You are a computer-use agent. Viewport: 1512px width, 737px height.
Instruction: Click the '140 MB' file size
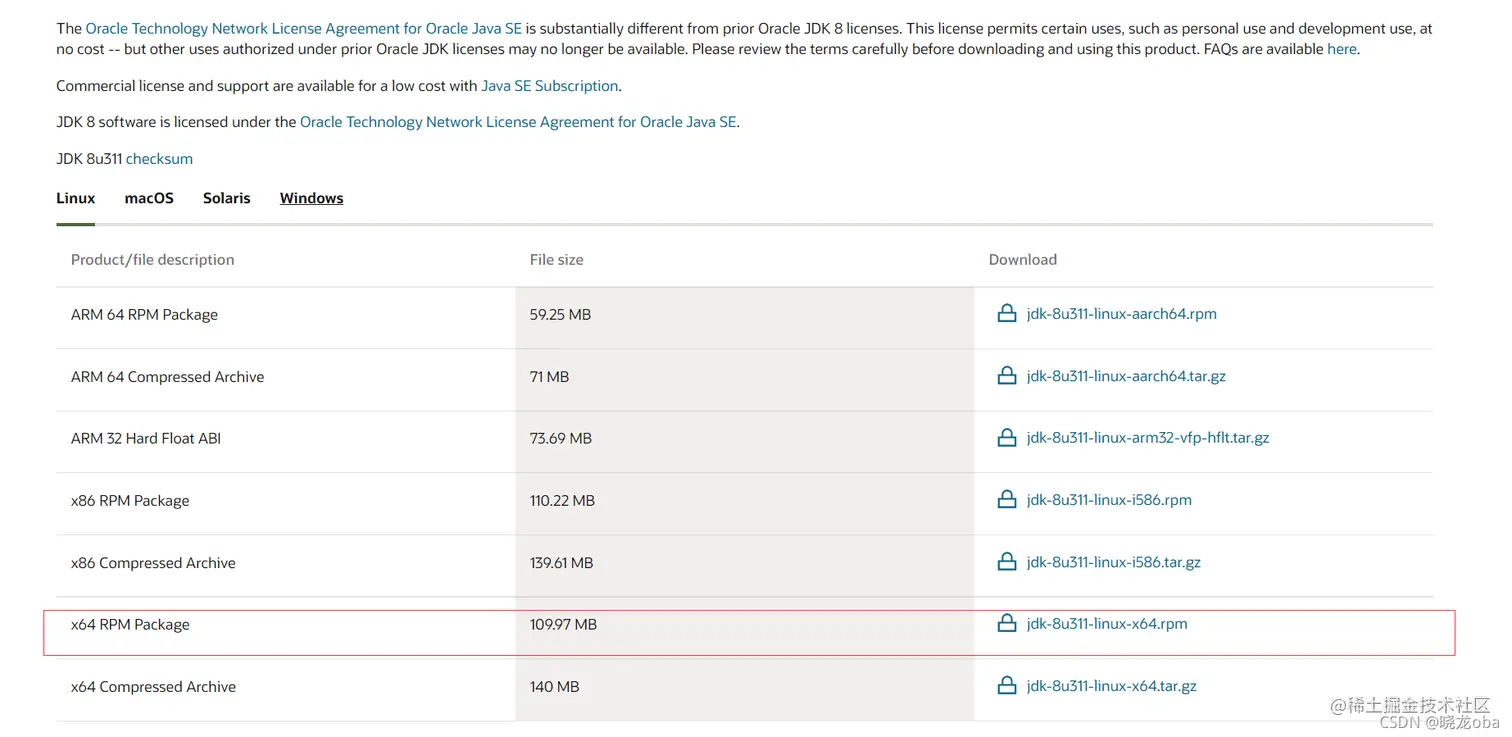tap(554, 686)
